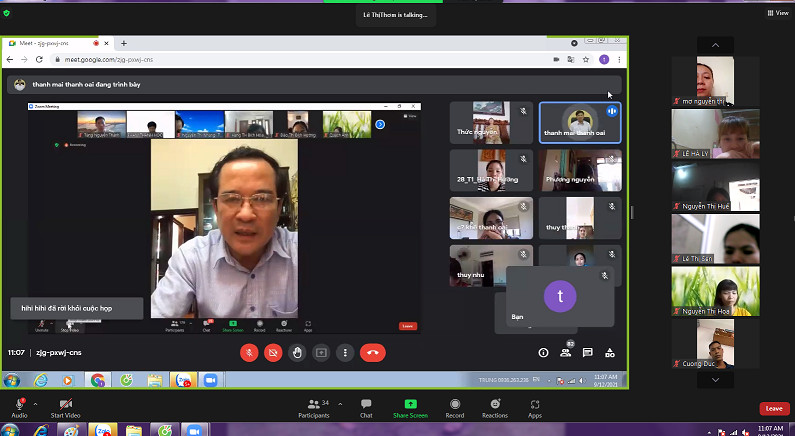Screen dimensions: 795x436
Task: Expand video options arrow next to Start Video
Action: click(x=91, y=403)
